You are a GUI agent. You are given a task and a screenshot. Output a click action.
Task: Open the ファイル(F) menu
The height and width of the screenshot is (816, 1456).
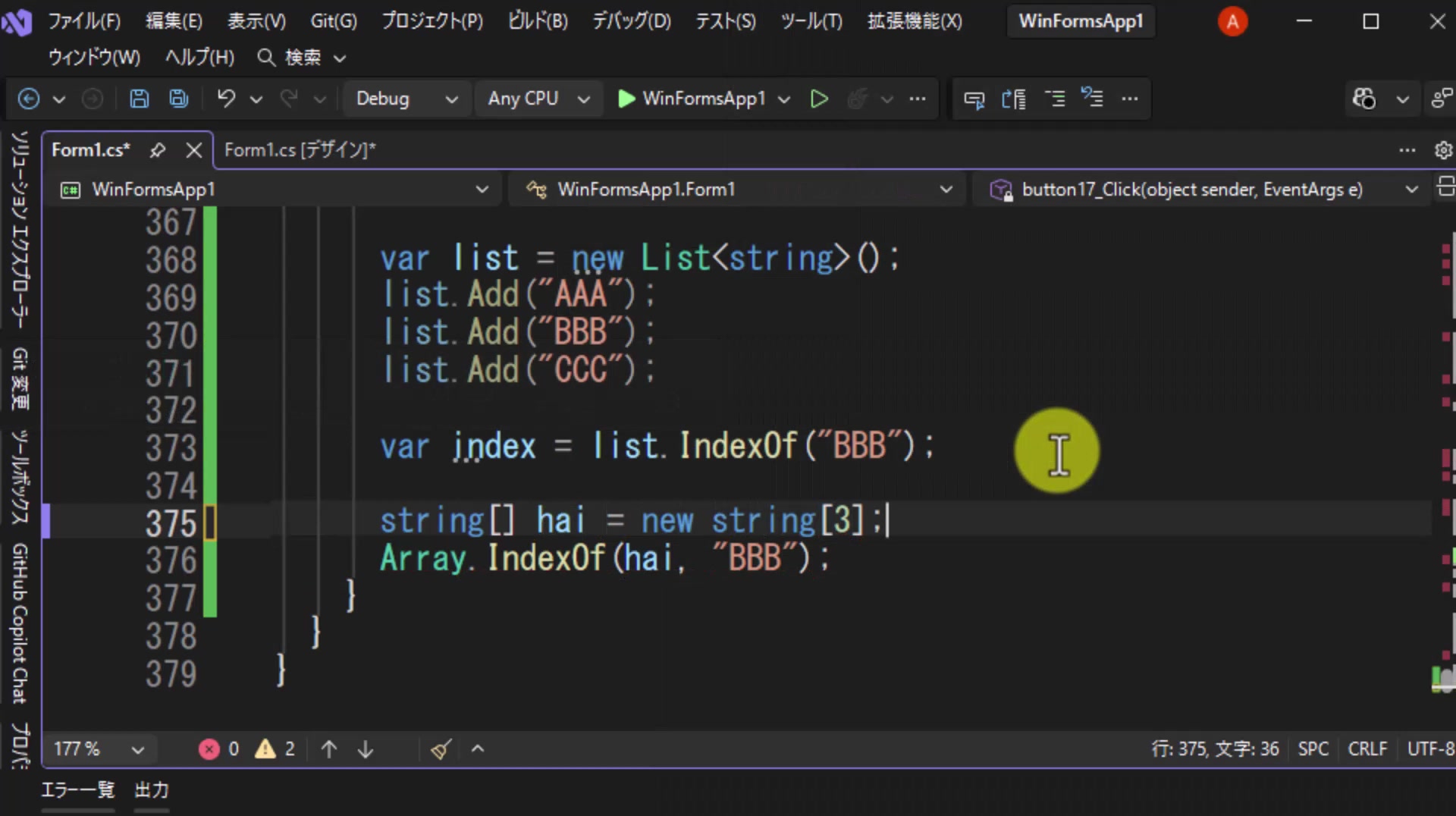pyautogui.click(x=84, y=21)
